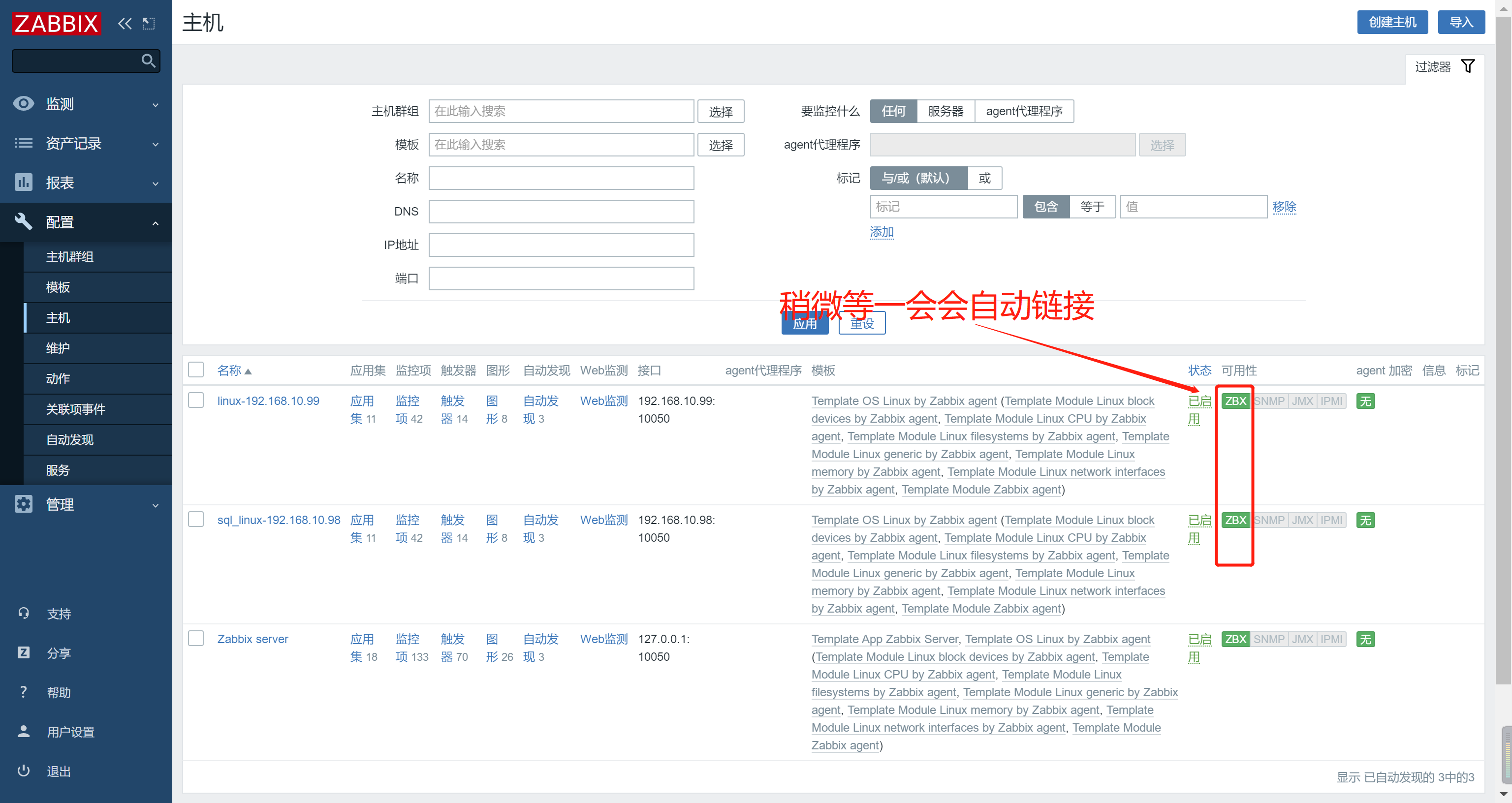The width and height of the screenshot is (1512, 803).
Task: Open 维护 submenu item
Action: (x=97, y=348)
